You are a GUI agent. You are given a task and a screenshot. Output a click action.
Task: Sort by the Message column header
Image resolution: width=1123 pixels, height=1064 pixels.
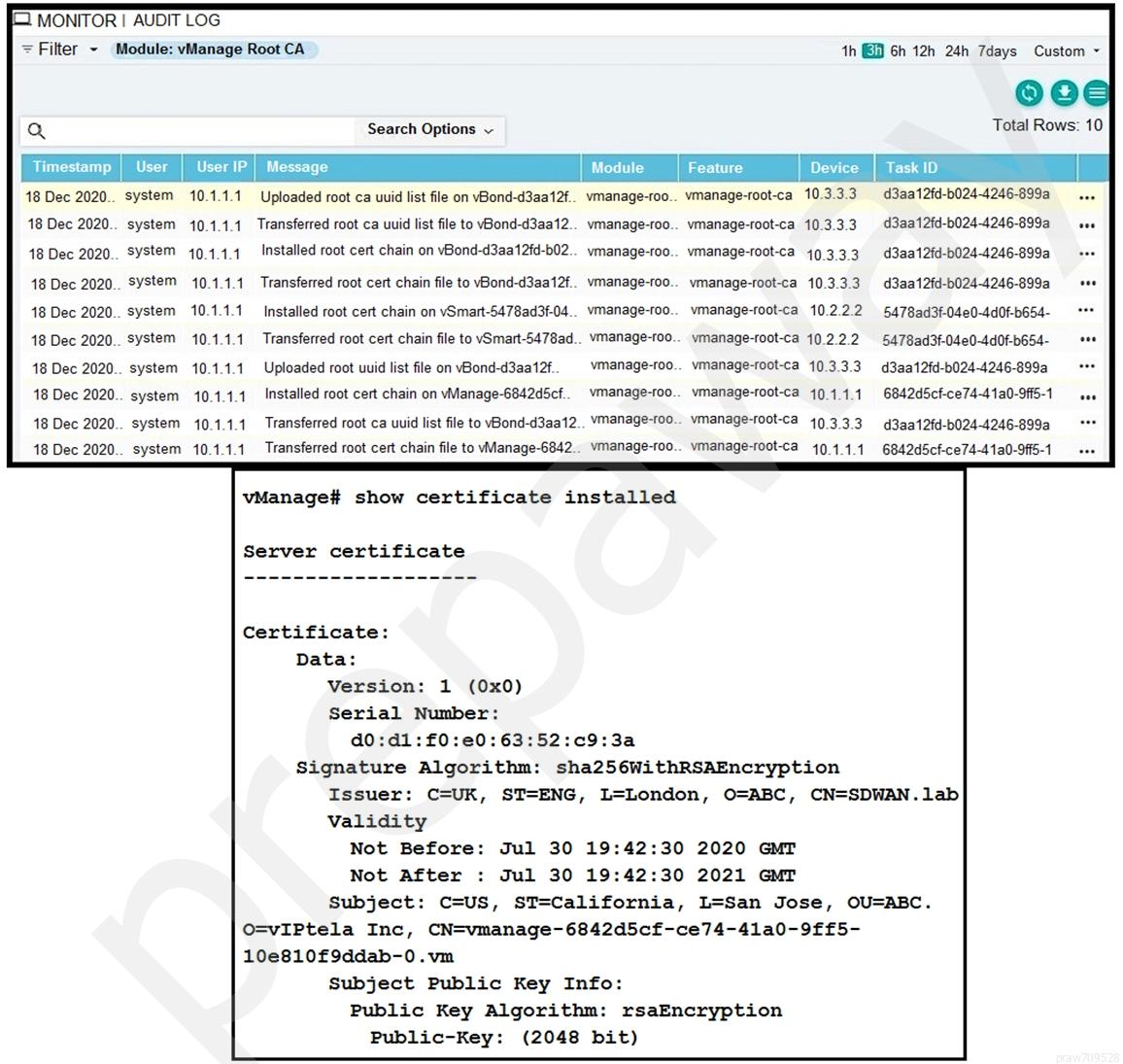tap(297, 167)
